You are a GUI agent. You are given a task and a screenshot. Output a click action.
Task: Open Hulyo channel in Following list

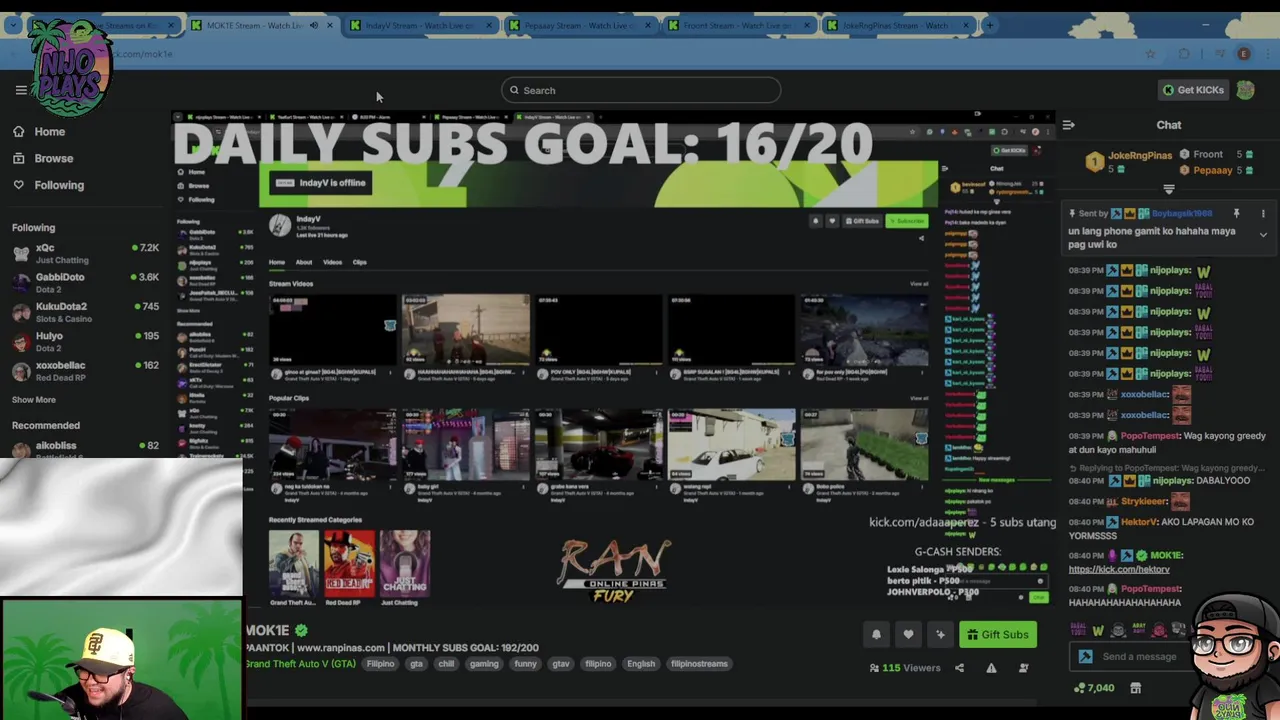pos(85,341)
